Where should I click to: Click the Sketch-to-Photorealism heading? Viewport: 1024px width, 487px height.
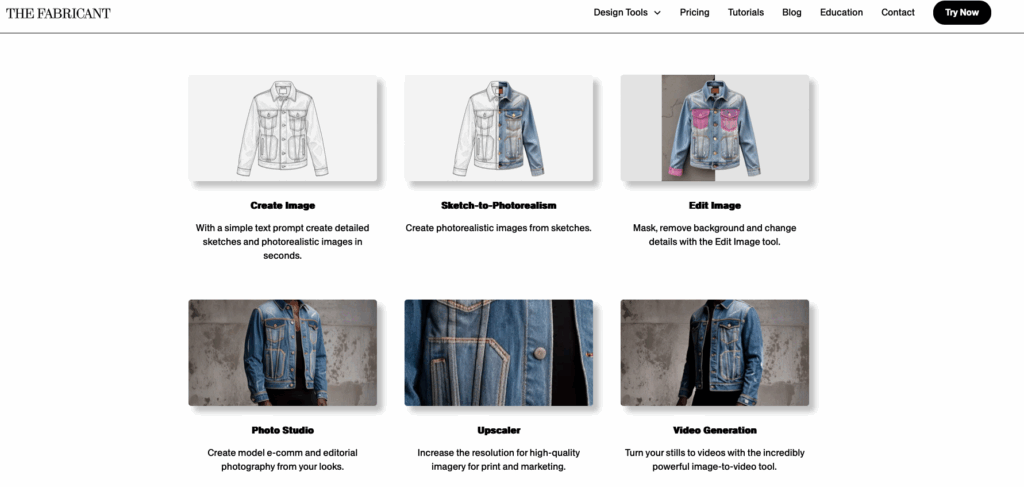pyautogui.click(x=498, y=206)
